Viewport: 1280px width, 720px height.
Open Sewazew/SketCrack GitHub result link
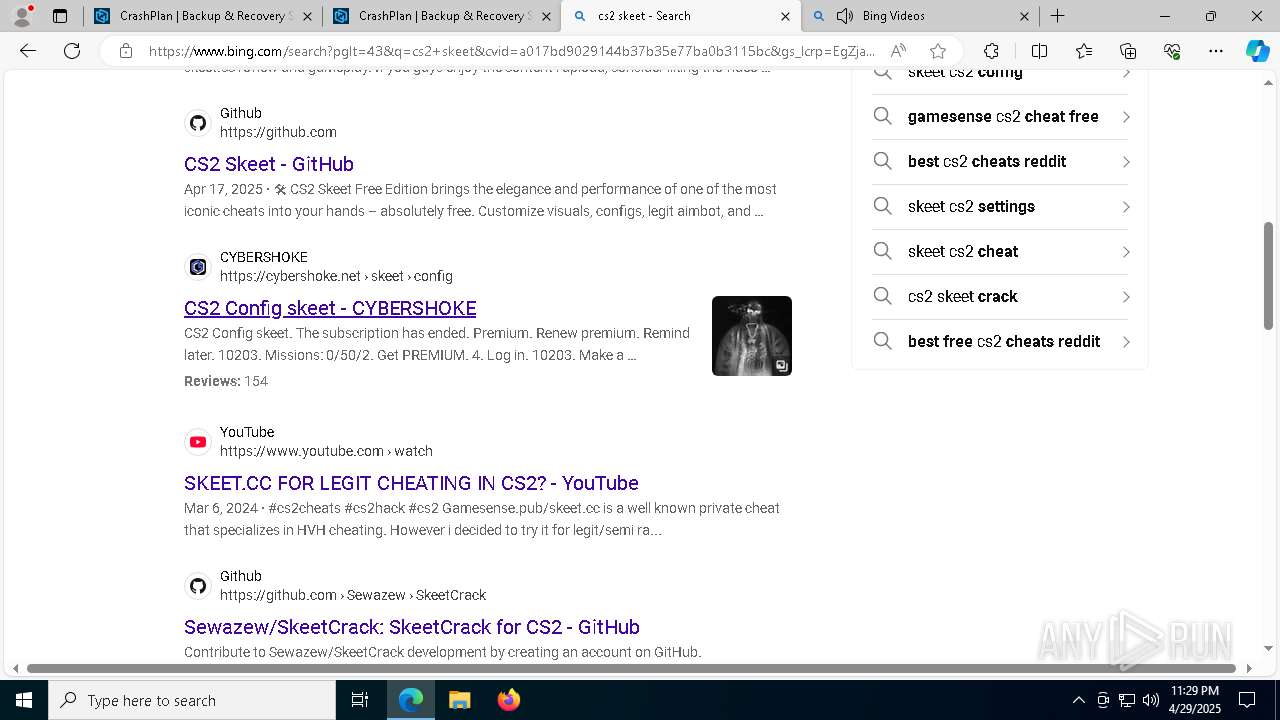pyautogui.click(x=412, y=627)
